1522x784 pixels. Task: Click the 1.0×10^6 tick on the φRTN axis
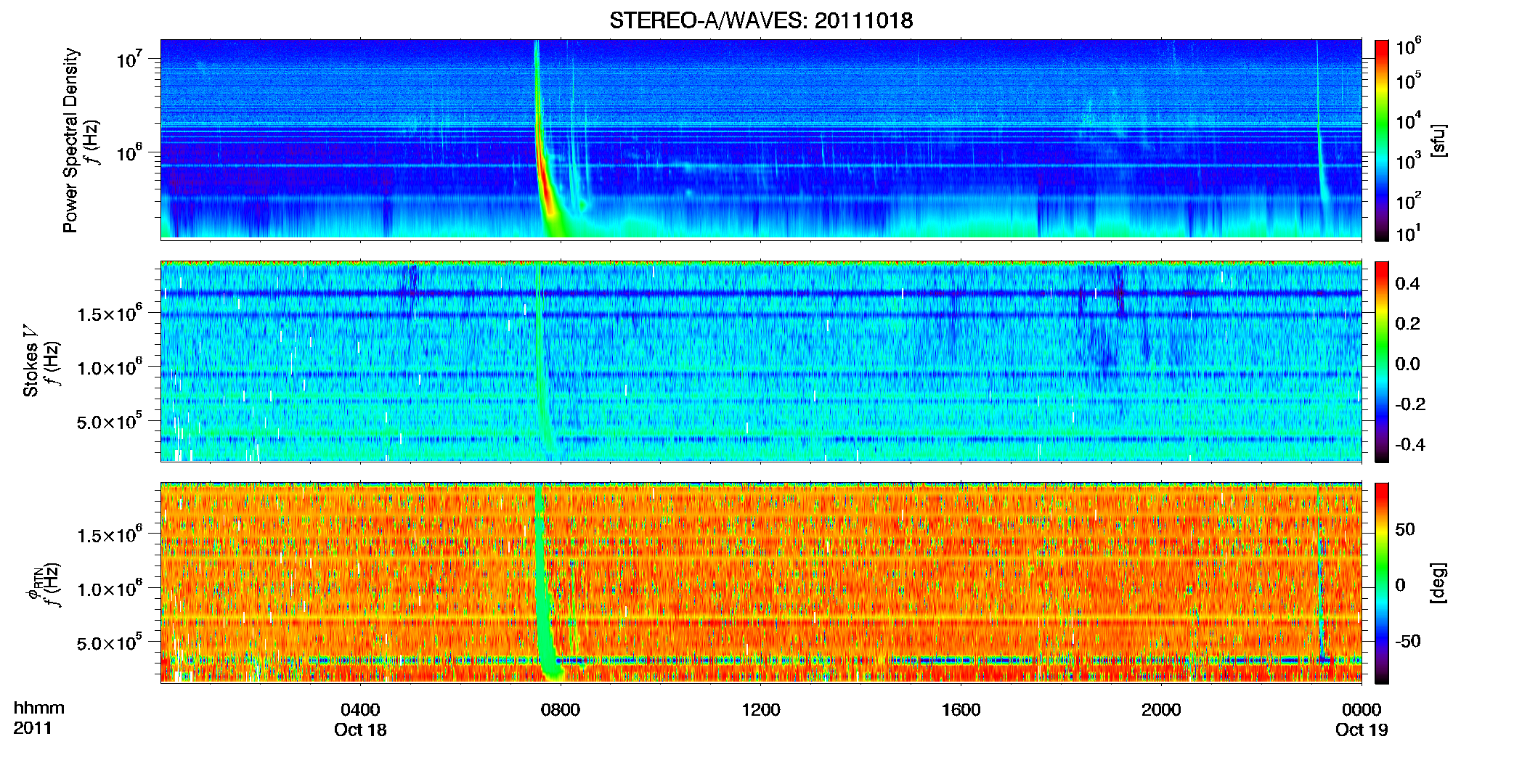109,589
